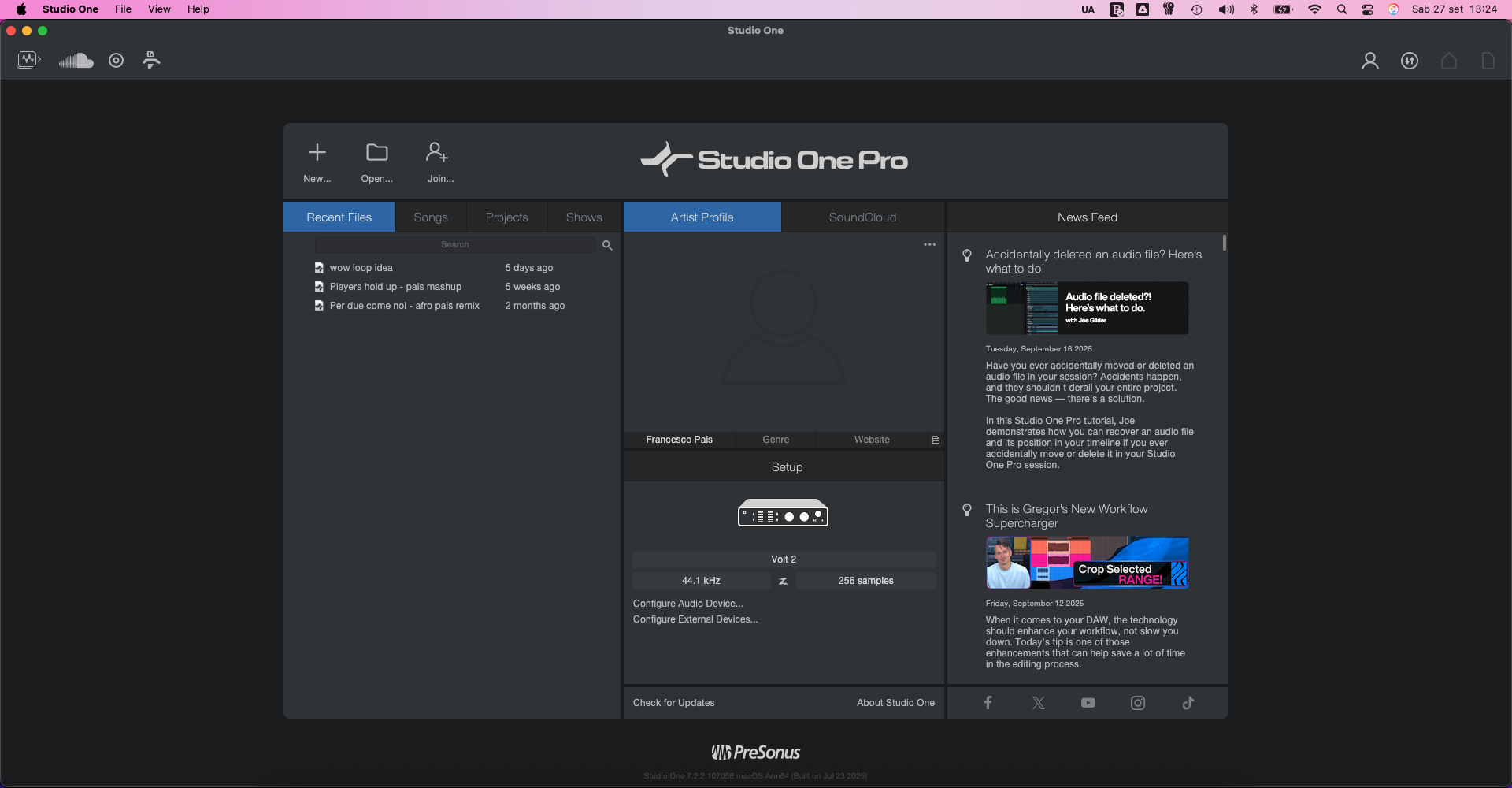Click the Accidentally deleted an audio file headline
Image resolution: width=1512 pixels, height=788 pixels.
(x=1094, y=262)
